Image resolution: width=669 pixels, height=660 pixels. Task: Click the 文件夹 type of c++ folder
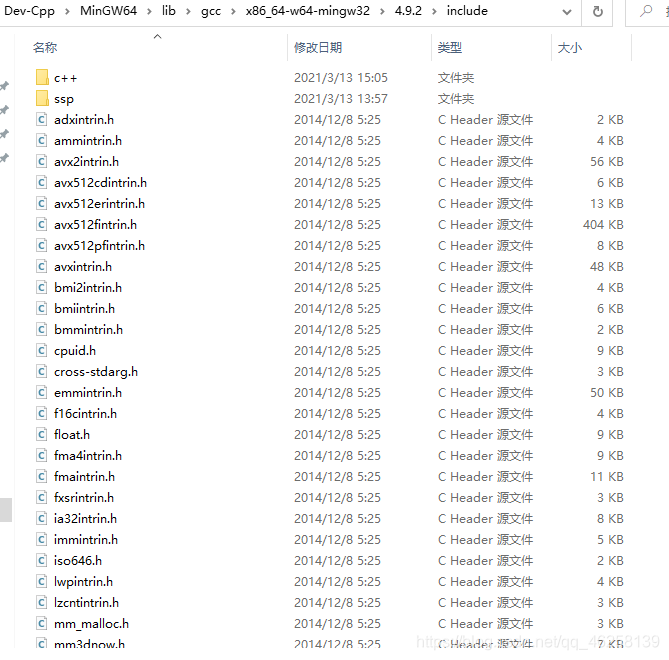click(456, 78)
